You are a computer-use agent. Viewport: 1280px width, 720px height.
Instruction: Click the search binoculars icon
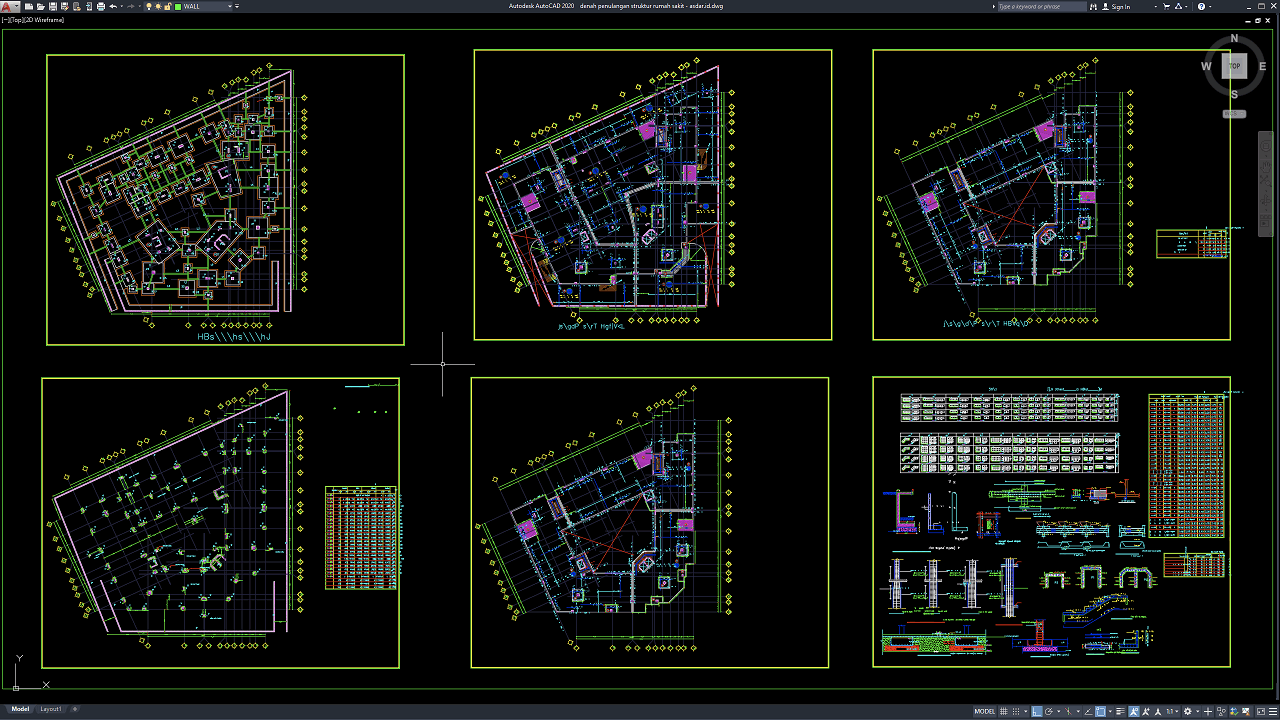pos(1093,6)
